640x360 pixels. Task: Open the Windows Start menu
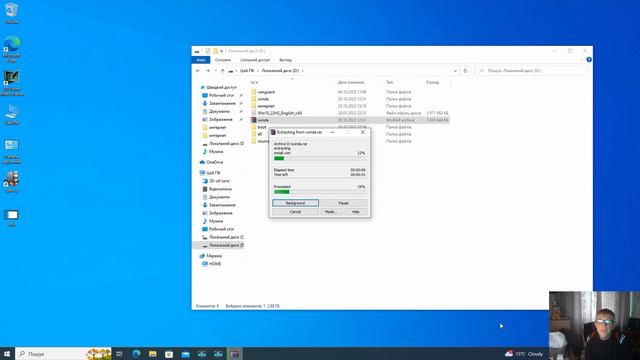(x=7, y=353)
